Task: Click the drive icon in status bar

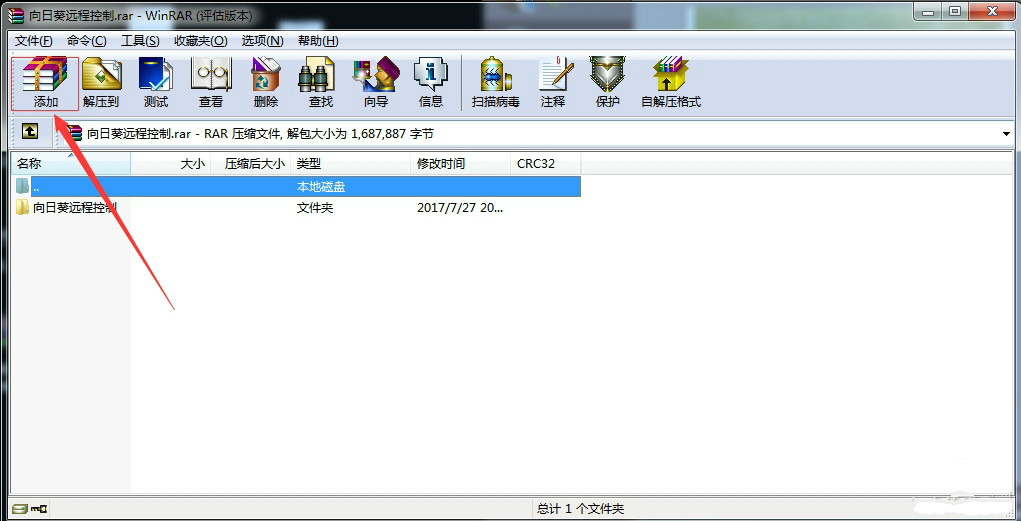Action: pyautogui.click(x=19, y=509)
